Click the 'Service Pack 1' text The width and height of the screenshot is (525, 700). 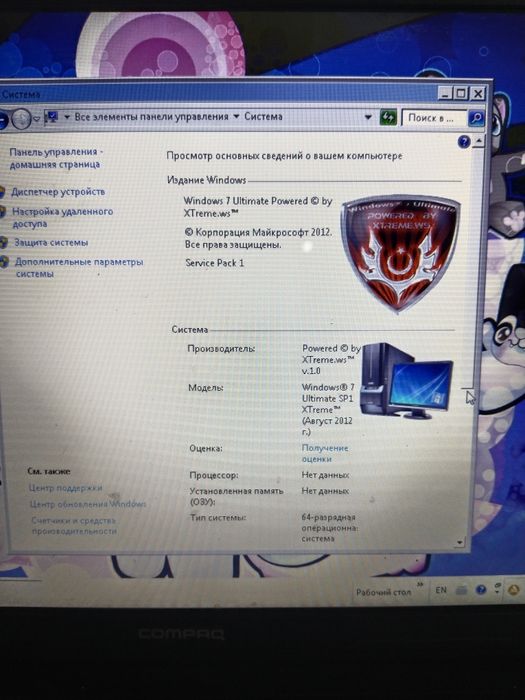coord(215,263)
